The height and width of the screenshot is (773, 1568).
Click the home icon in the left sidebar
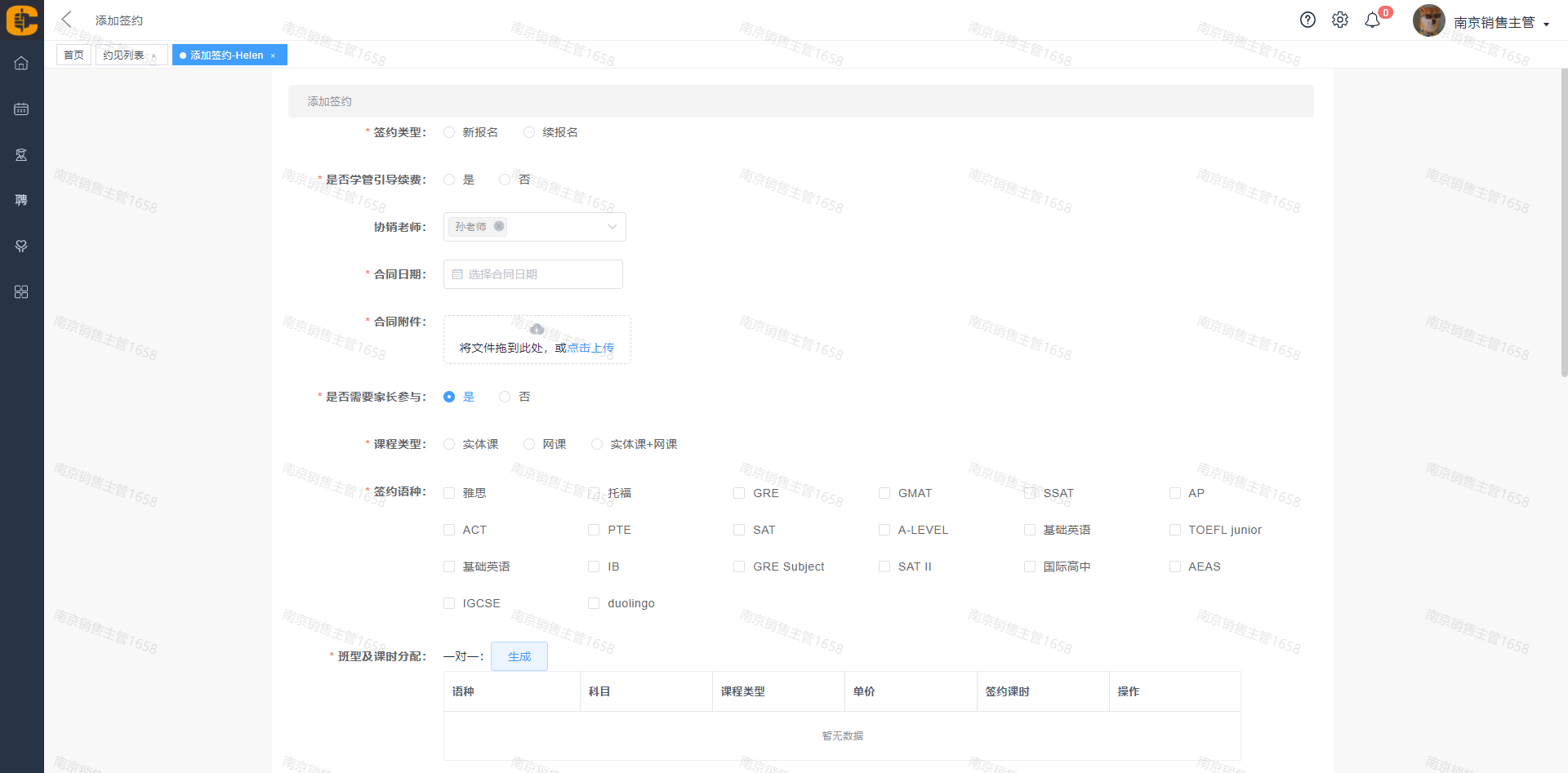pyautogui.click(x=21, y=64)
